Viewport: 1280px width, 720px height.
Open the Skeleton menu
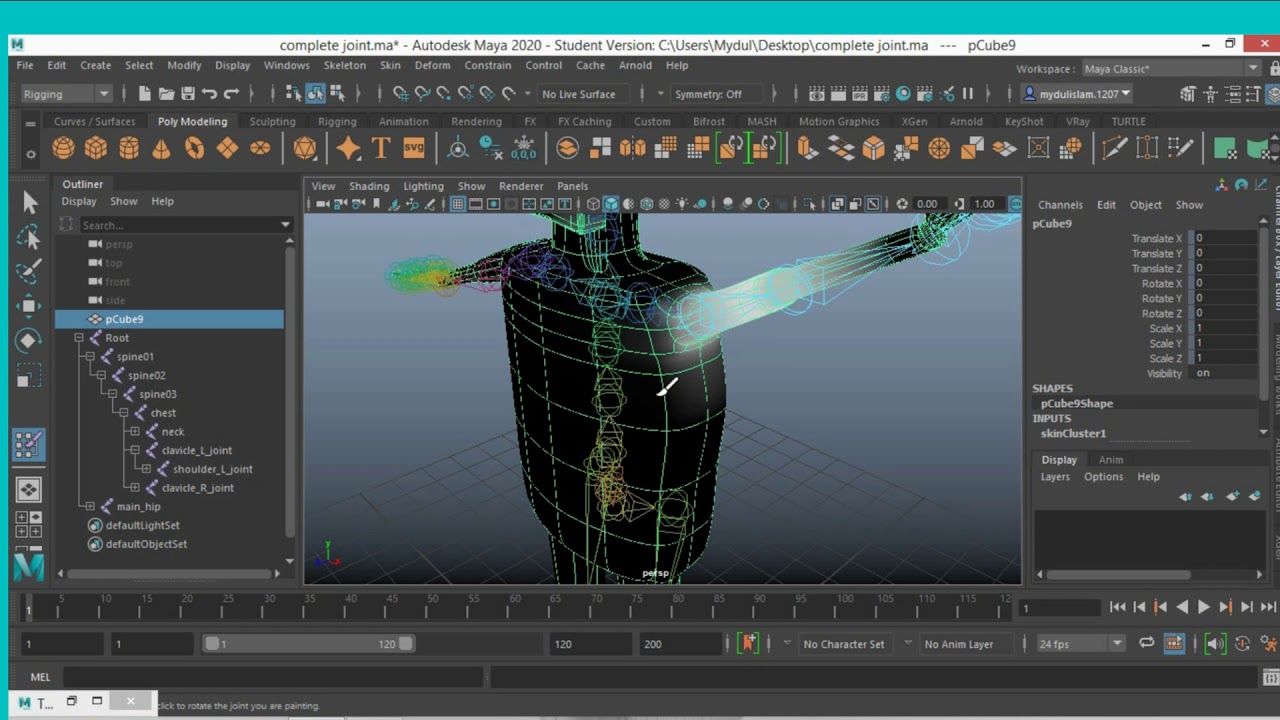click(x=344, y=65)
